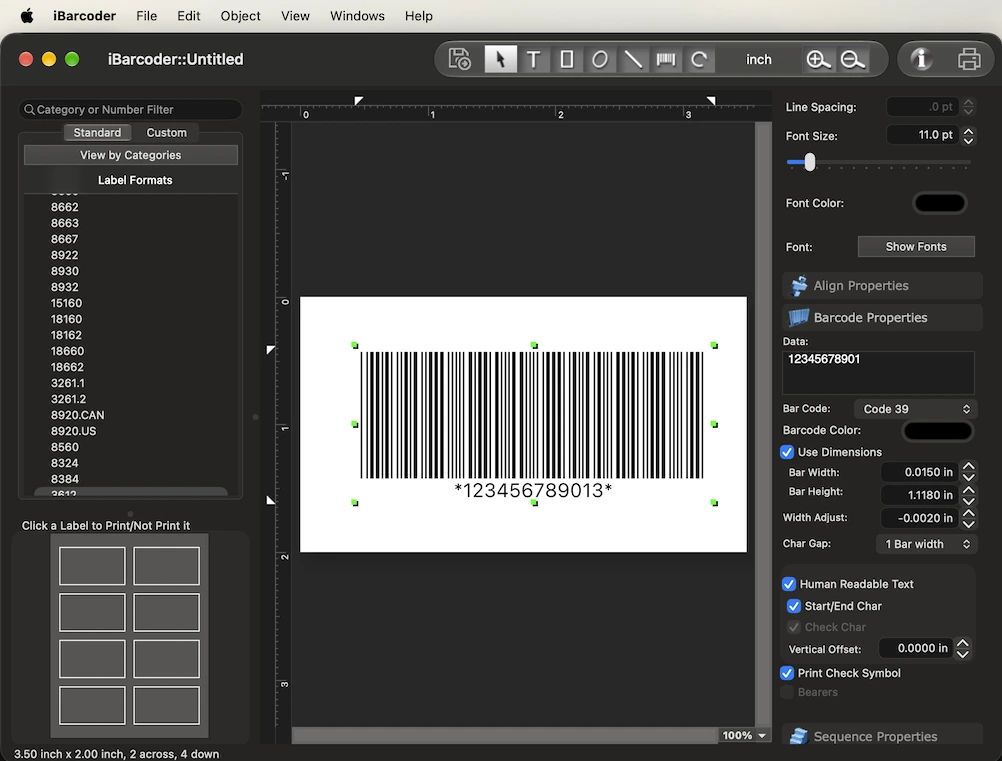This screenshot has width=1002, height=761.
Task: Open the info inspector icon
Action: [x=921, y=59]
